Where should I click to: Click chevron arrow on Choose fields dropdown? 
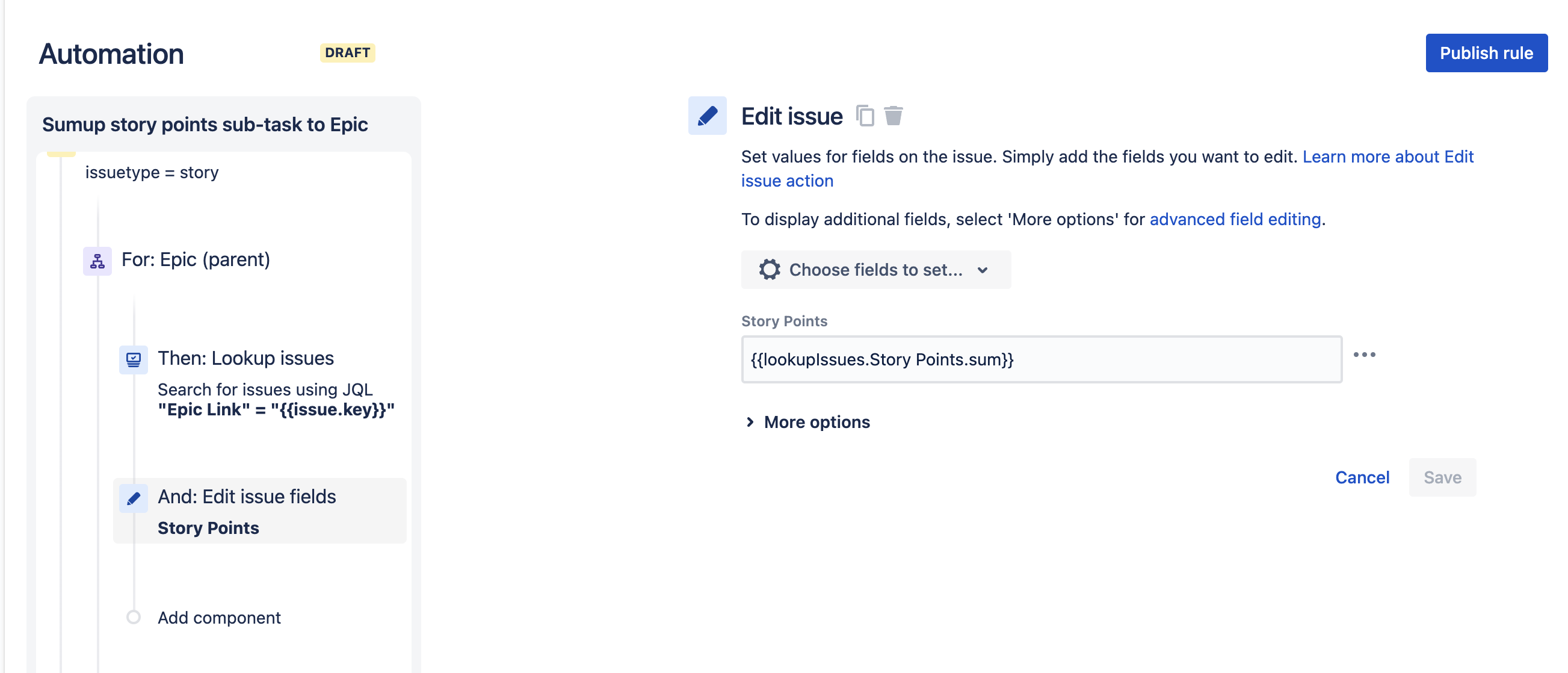pyautogui.click(x=982, y=270)
